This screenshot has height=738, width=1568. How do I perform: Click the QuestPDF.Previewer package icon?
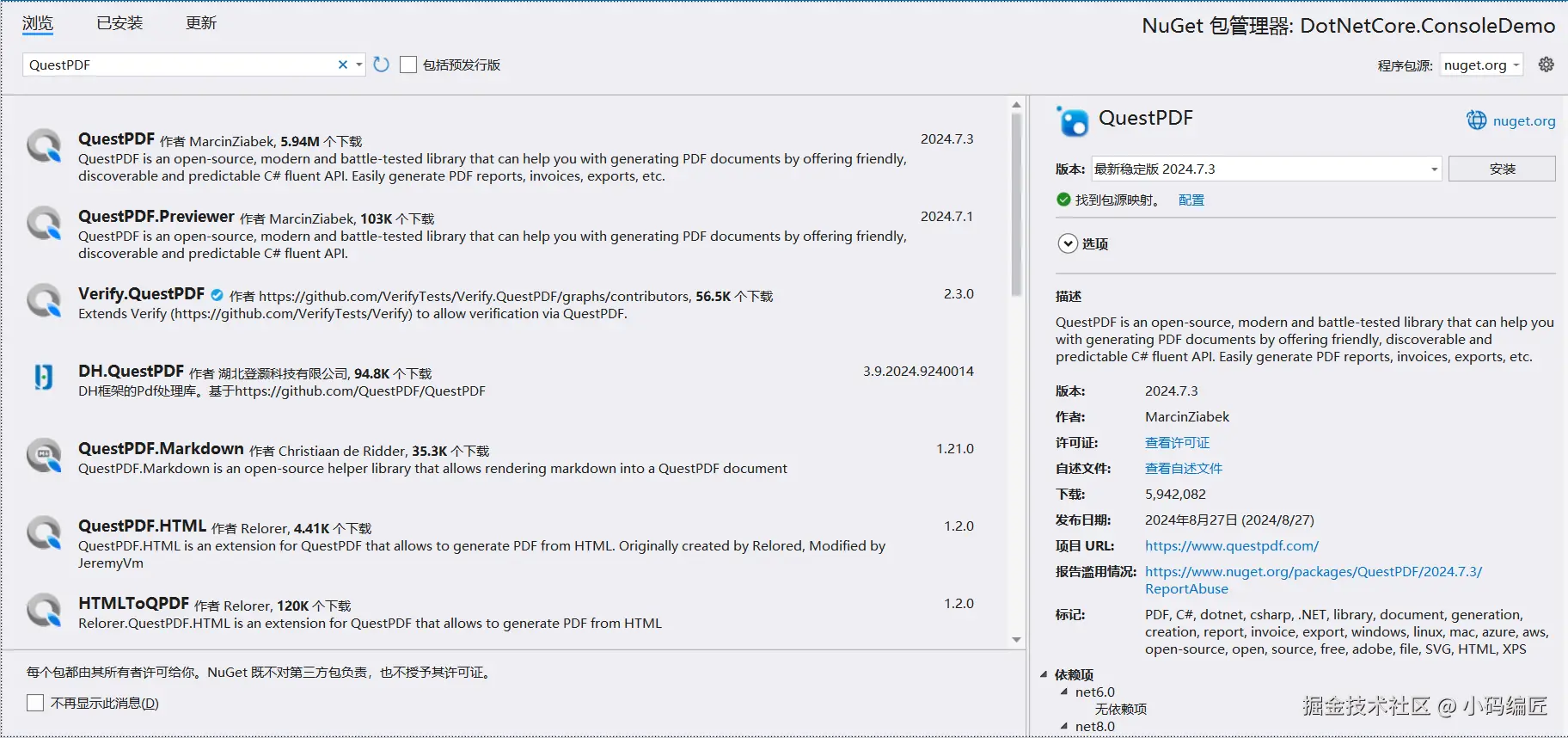pos(44,223)
